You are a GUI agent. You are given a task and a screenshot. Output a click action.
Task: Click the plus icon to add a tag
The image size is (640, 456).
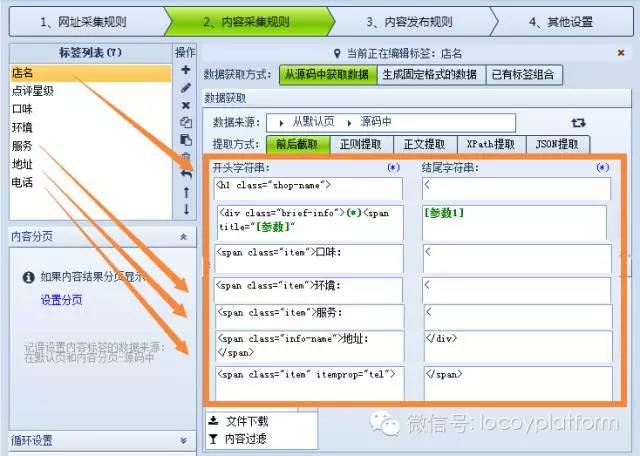point(186,70)
